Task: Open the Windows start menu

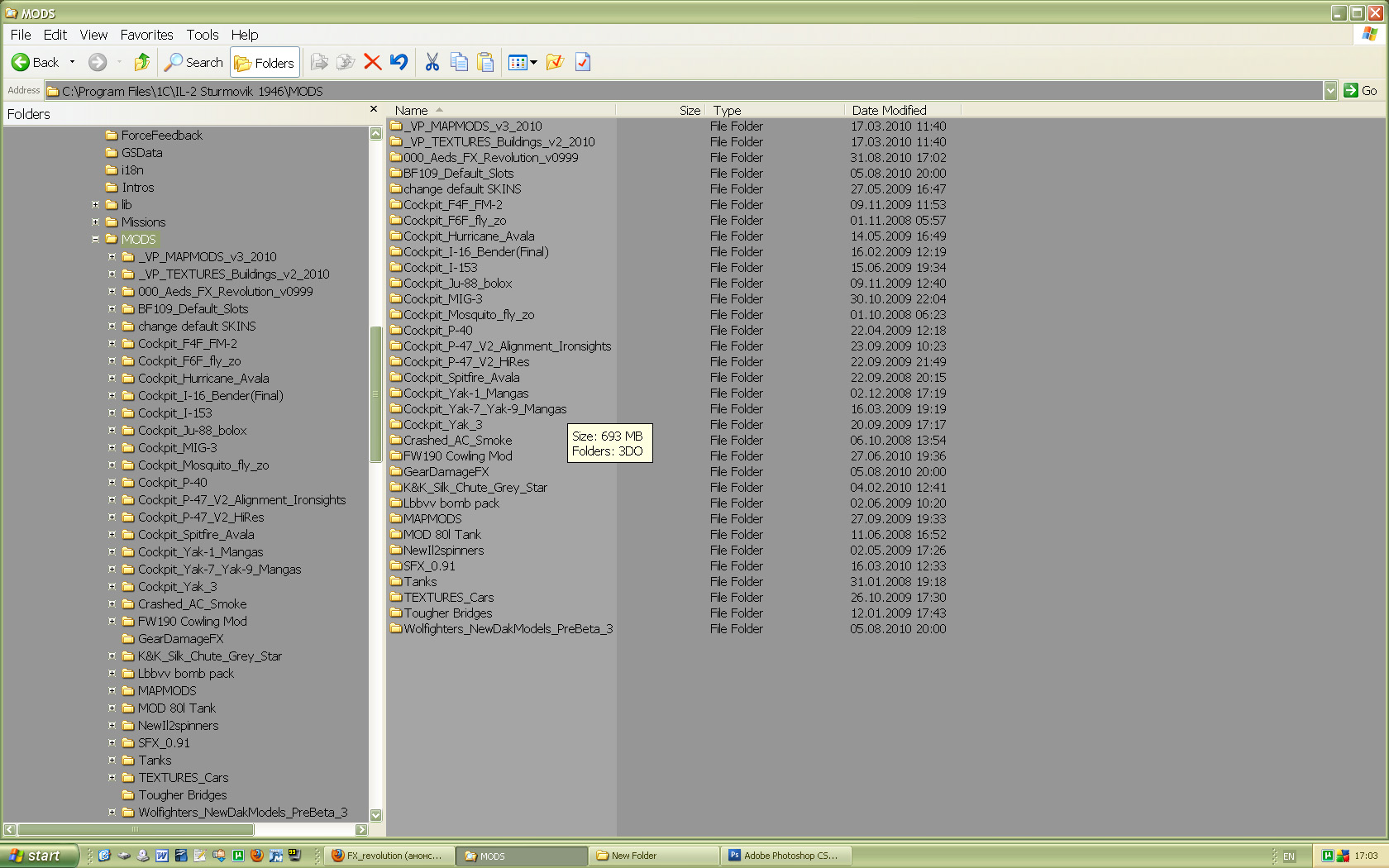Action: (x=39, y=856)
